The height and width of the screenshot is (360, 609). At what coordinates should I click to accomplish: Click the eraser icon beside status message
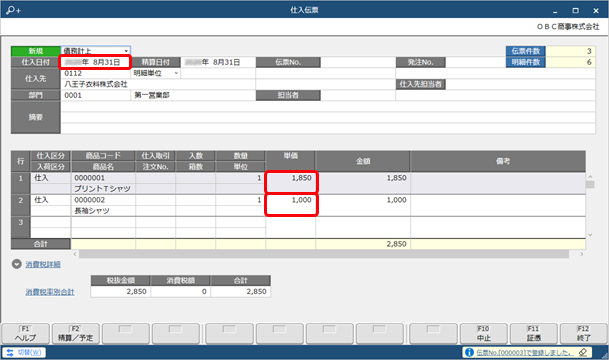[583, 352]
